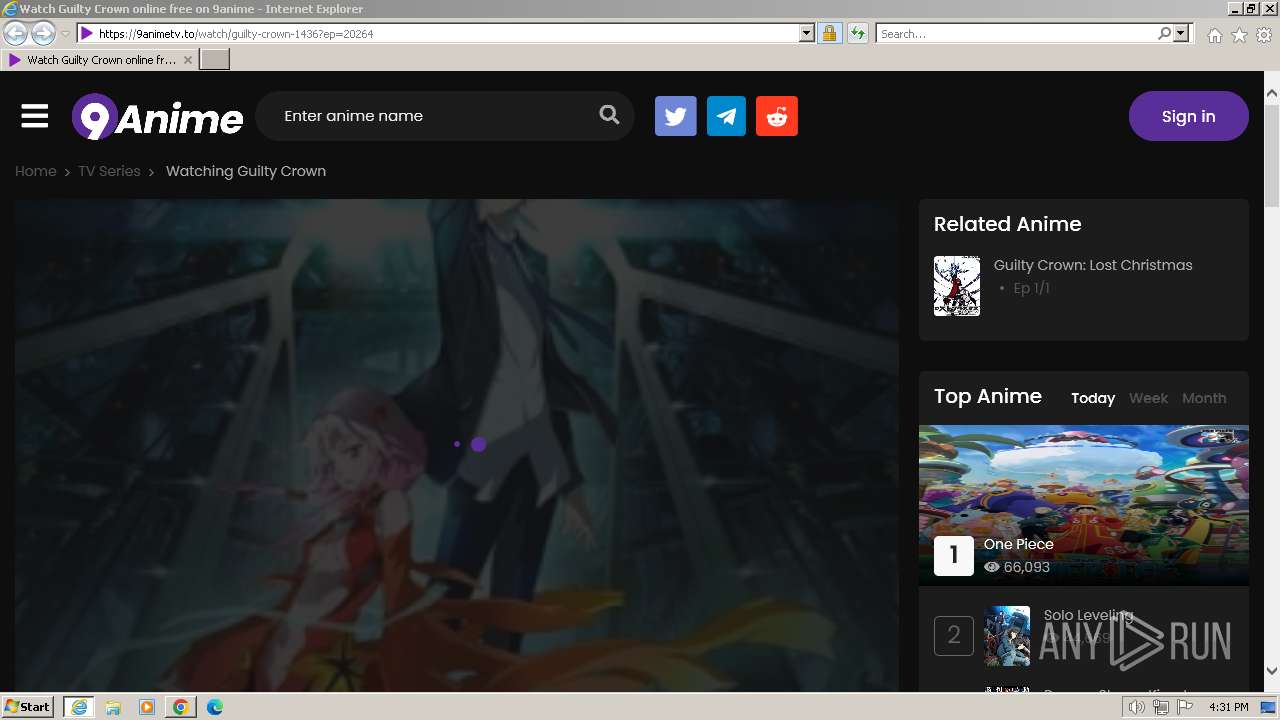Go to TV Series breadcrumb link
1280x720 pixels.
109,171
